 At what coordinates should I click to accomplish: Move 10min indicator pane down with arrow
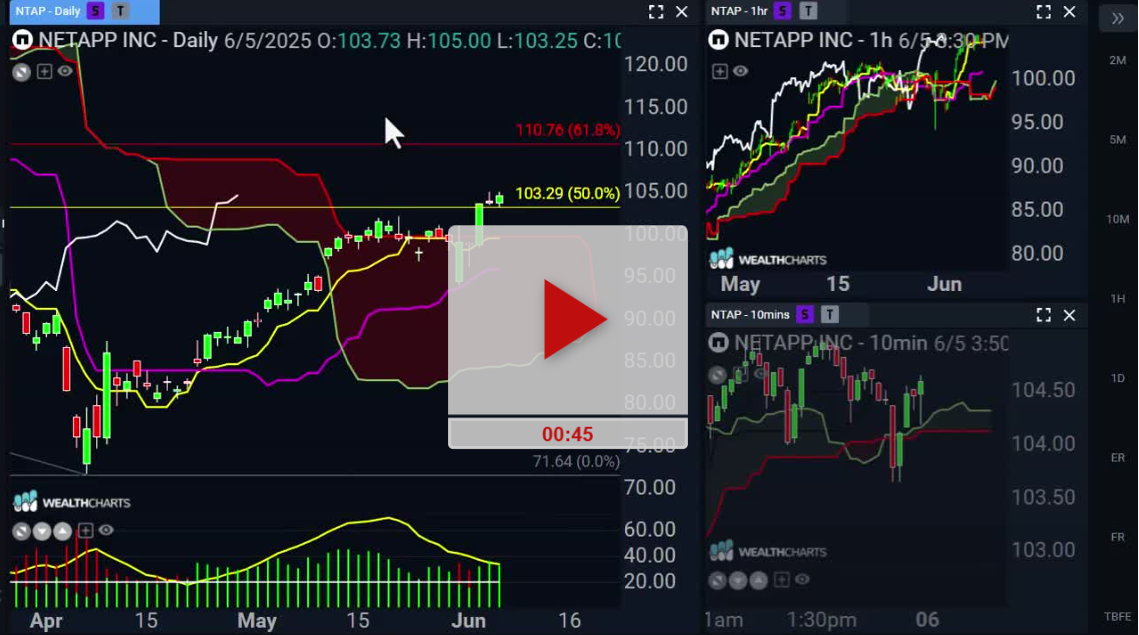tap(737, 581)
